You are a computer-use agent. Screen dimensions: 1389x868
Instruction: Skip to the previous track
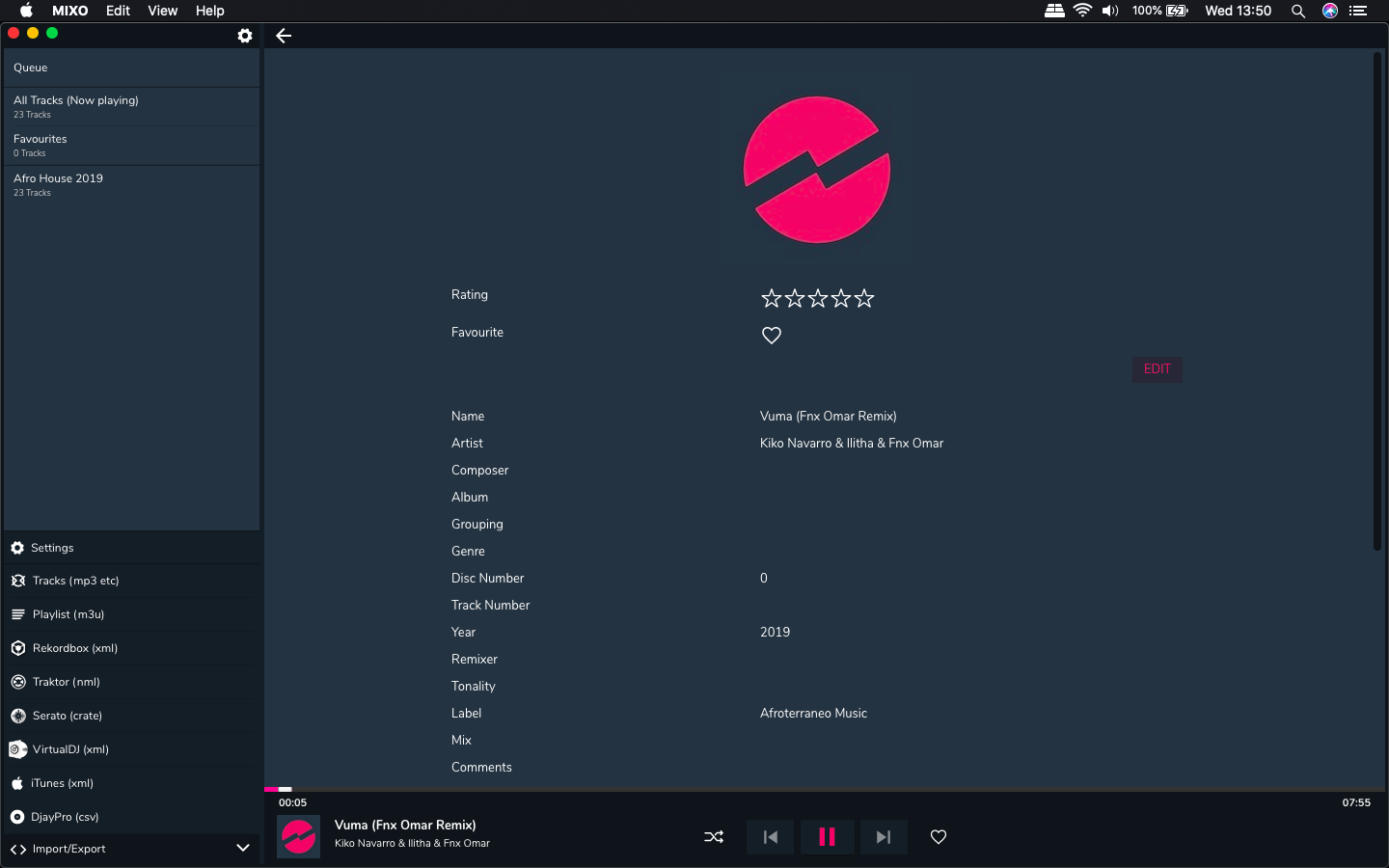point(770,837)
